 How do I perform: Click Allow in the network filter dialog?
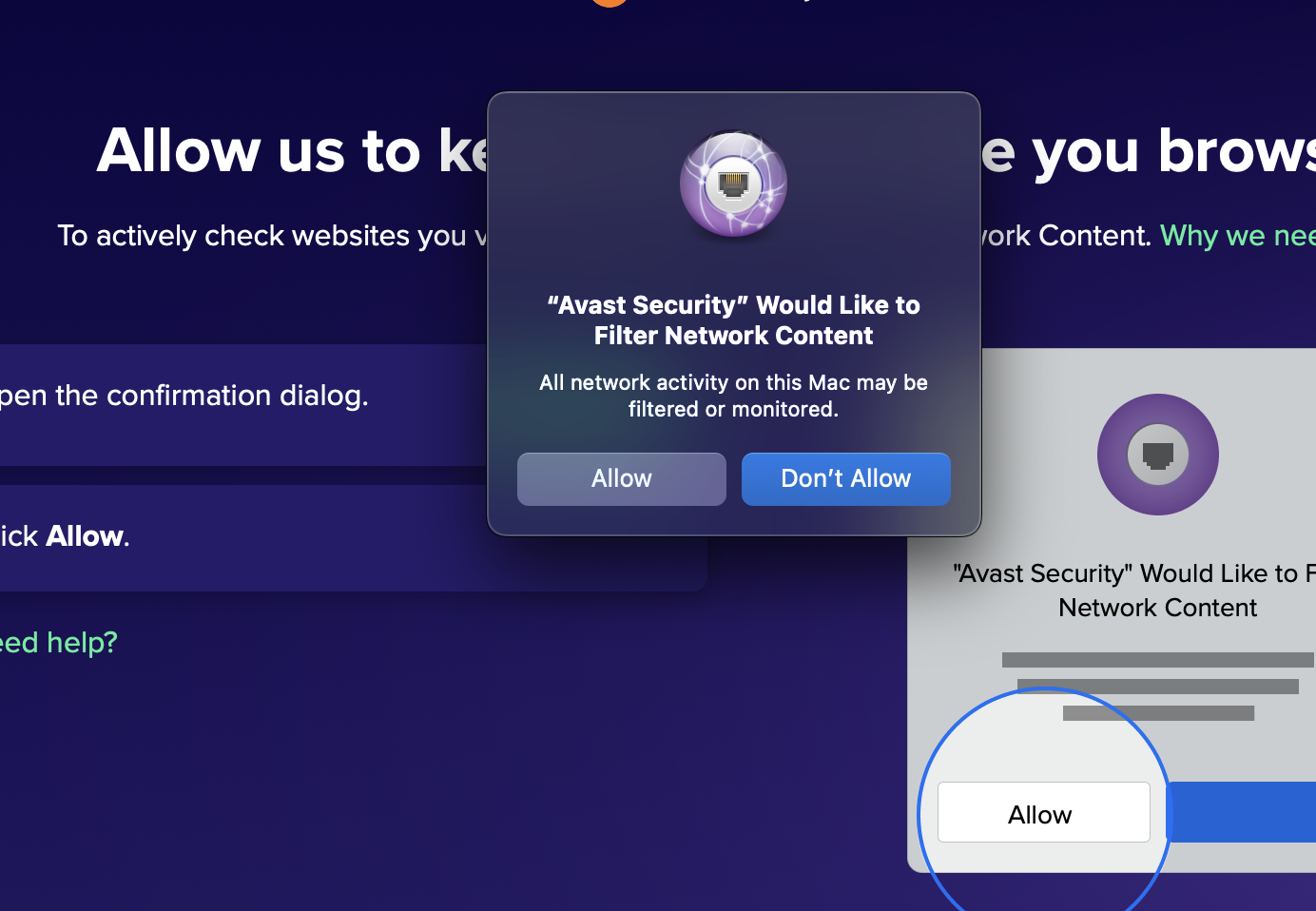pos(621,478)
